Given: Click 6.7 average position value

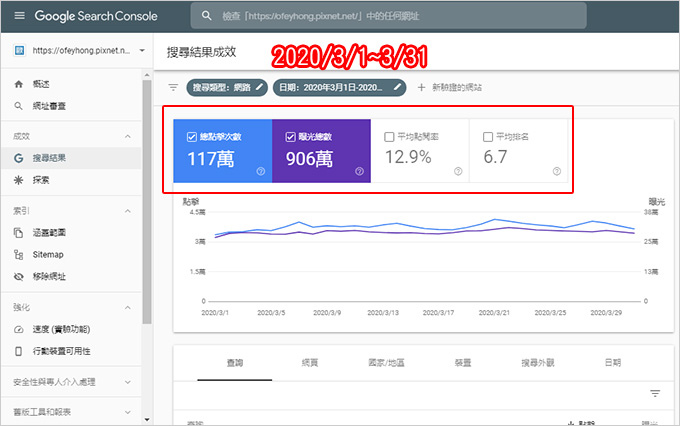Looking at the screenshot, I should 495,157.
